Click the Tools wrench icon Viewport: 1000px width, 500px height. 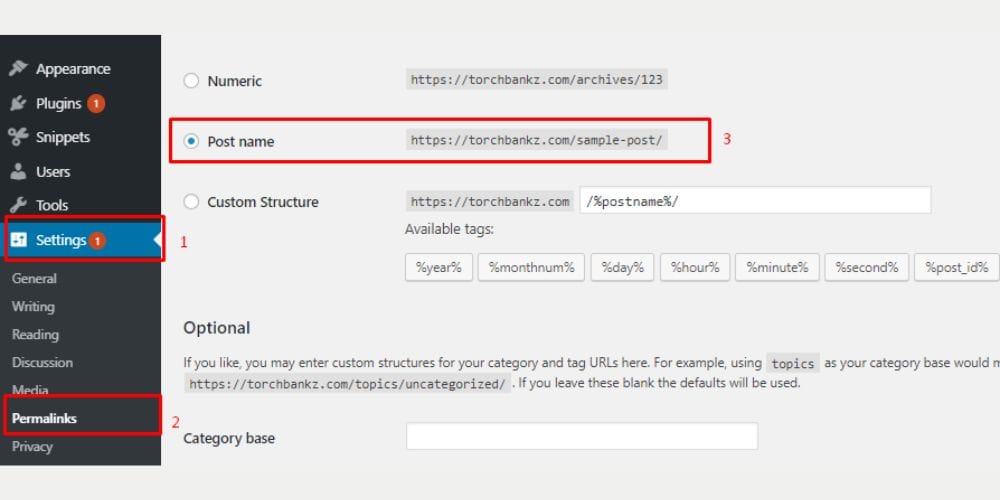tap(17, 205)
